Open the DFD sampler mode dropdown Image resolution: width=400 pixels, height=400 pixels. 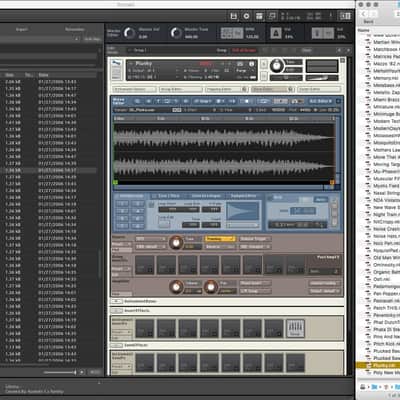click(150, 239)
